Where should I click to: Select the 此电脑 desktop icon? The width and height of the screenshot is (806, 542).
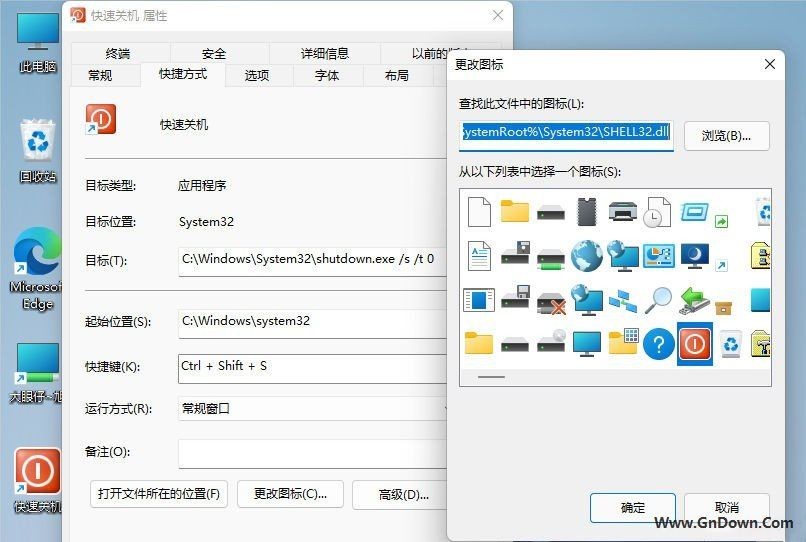click(x=38, y=43)
